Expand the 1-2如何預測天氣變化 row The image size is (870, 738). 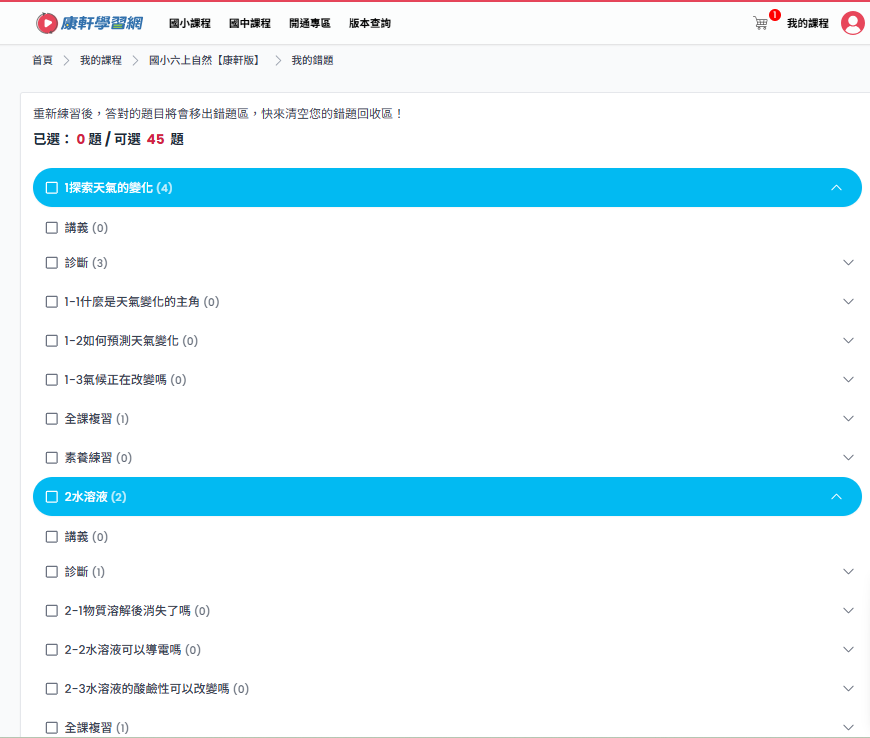pos(849,341)
